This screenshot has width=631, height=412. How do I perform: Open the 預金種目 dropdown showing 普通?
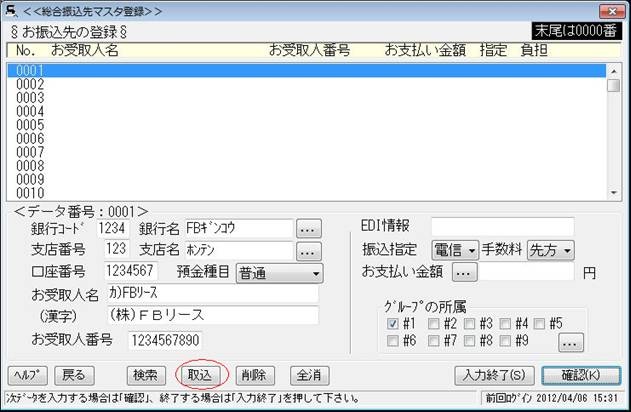point(279,274)
